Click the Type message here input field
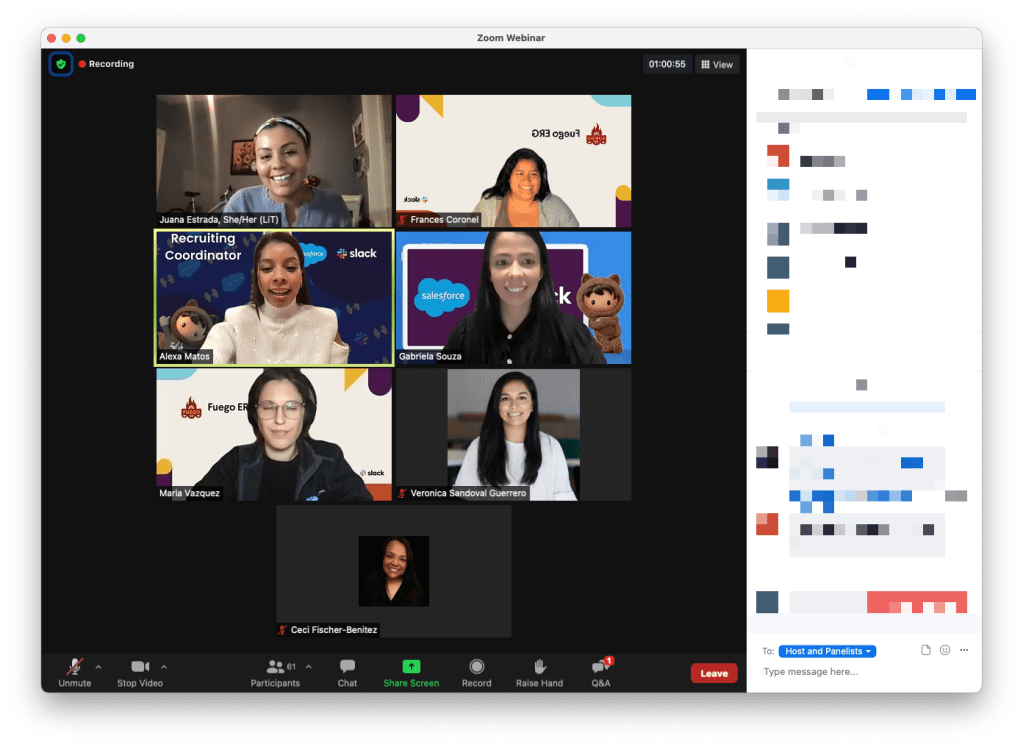 [860, 672]
